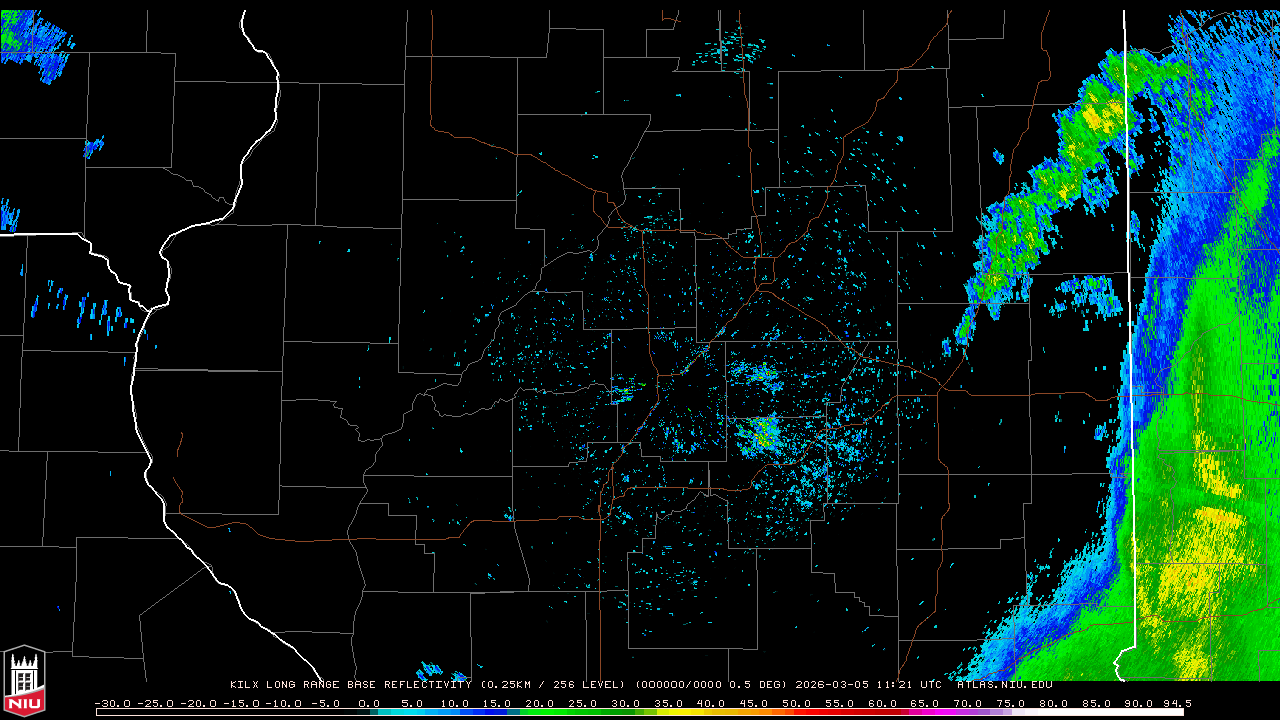Click the KILX Long Range Base Reflectivity title

[x=350, y=685]
